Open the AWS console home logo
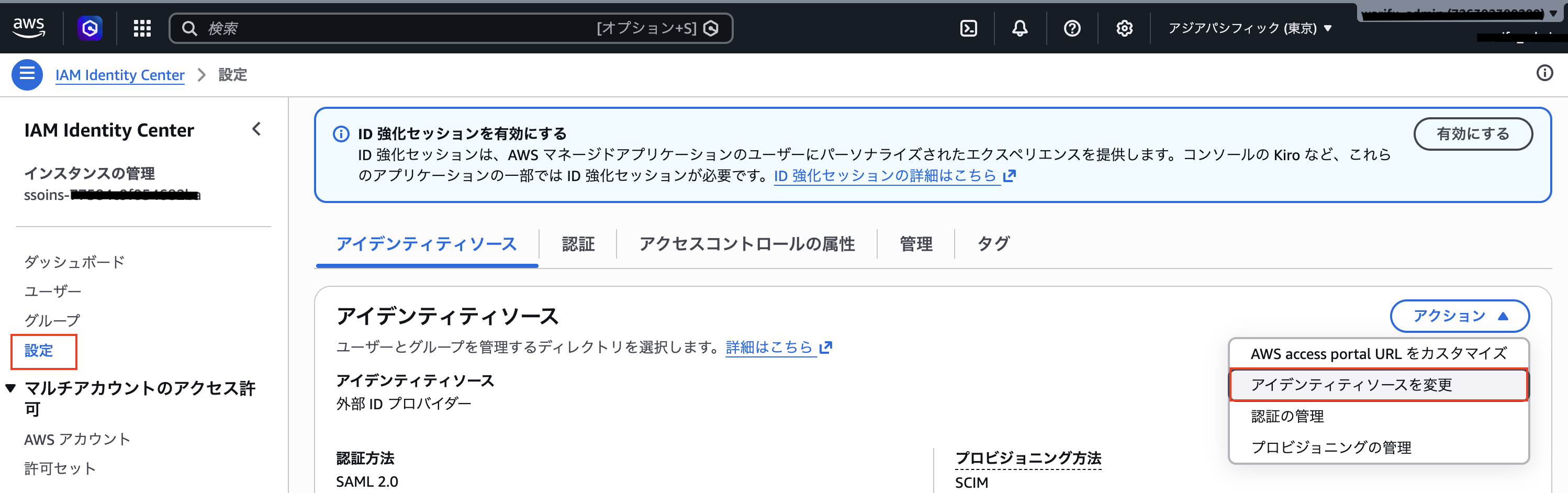Image resolution: width=1568 pixels, height=493 pixels. (x=29, y=28)
